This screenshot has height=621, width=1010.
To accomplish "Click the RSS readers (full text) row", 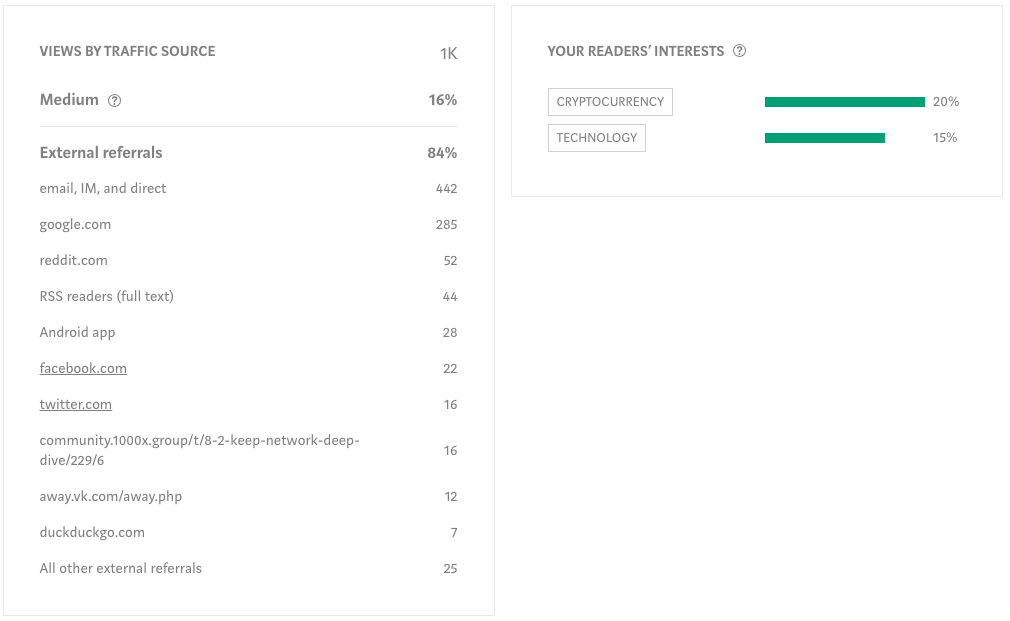I will pyautogui.click(x=249, y=297).
